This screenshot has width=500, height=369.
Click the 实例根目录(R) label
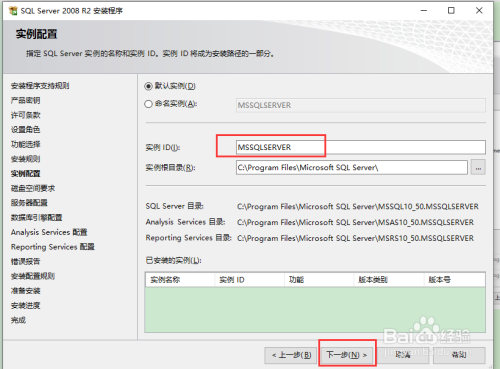click(x=170, y=168)
